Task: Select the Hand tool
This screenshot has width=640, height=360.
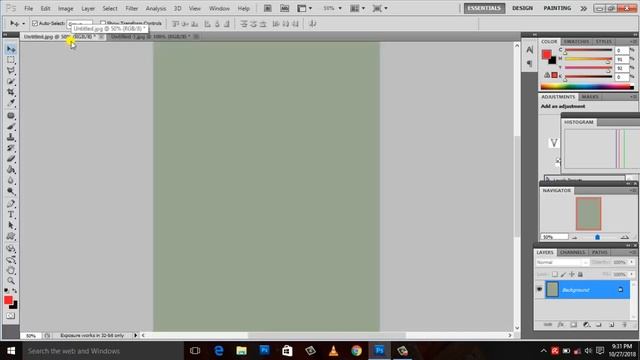Action: coord(11,270)
